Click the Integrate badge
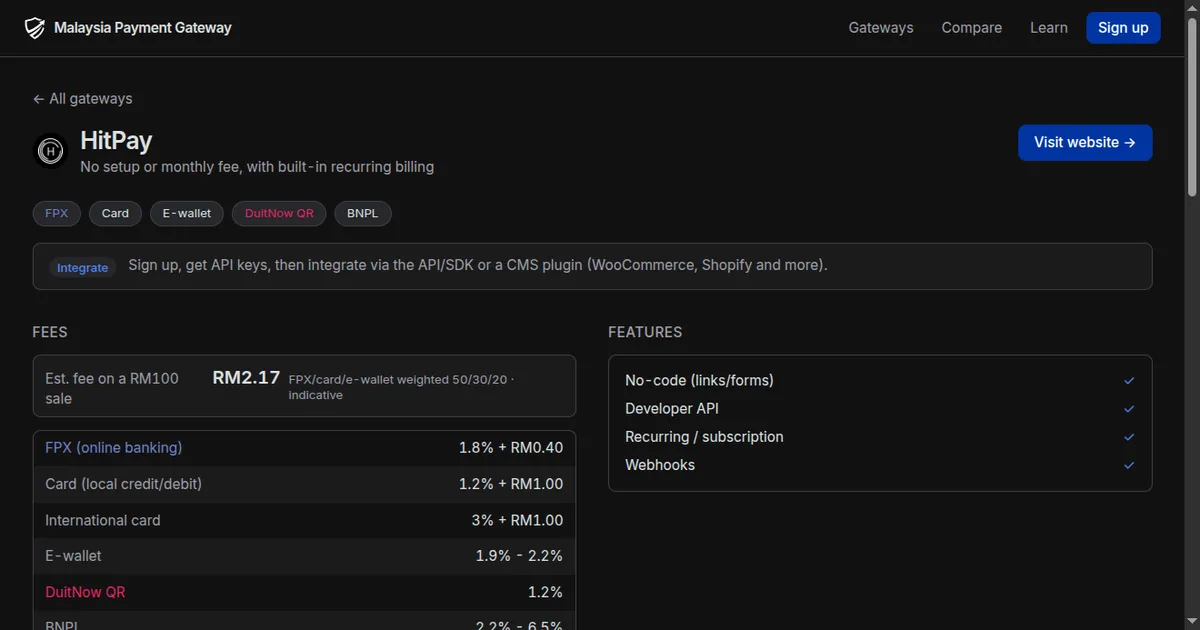 pos(82,268)
